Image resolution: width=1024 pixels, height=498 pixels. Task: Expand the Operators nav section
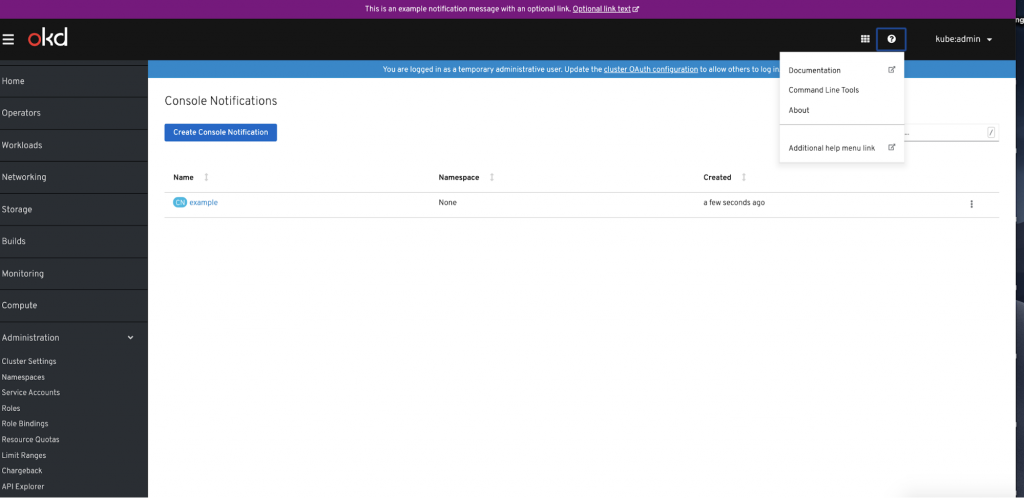pos(21,113)
